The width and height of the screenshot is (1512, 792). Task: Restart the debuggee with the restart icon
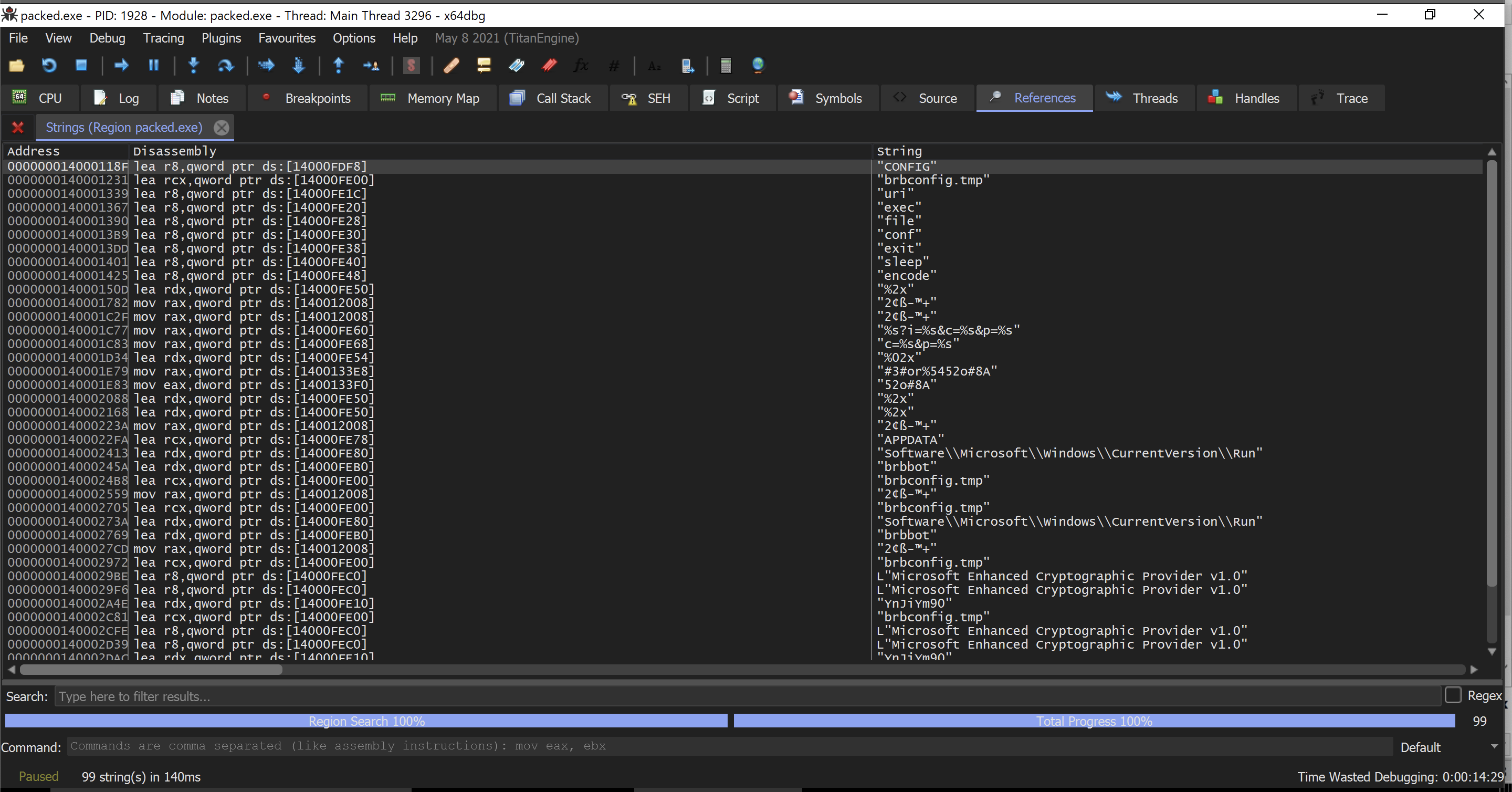click(x=49, y=65)
